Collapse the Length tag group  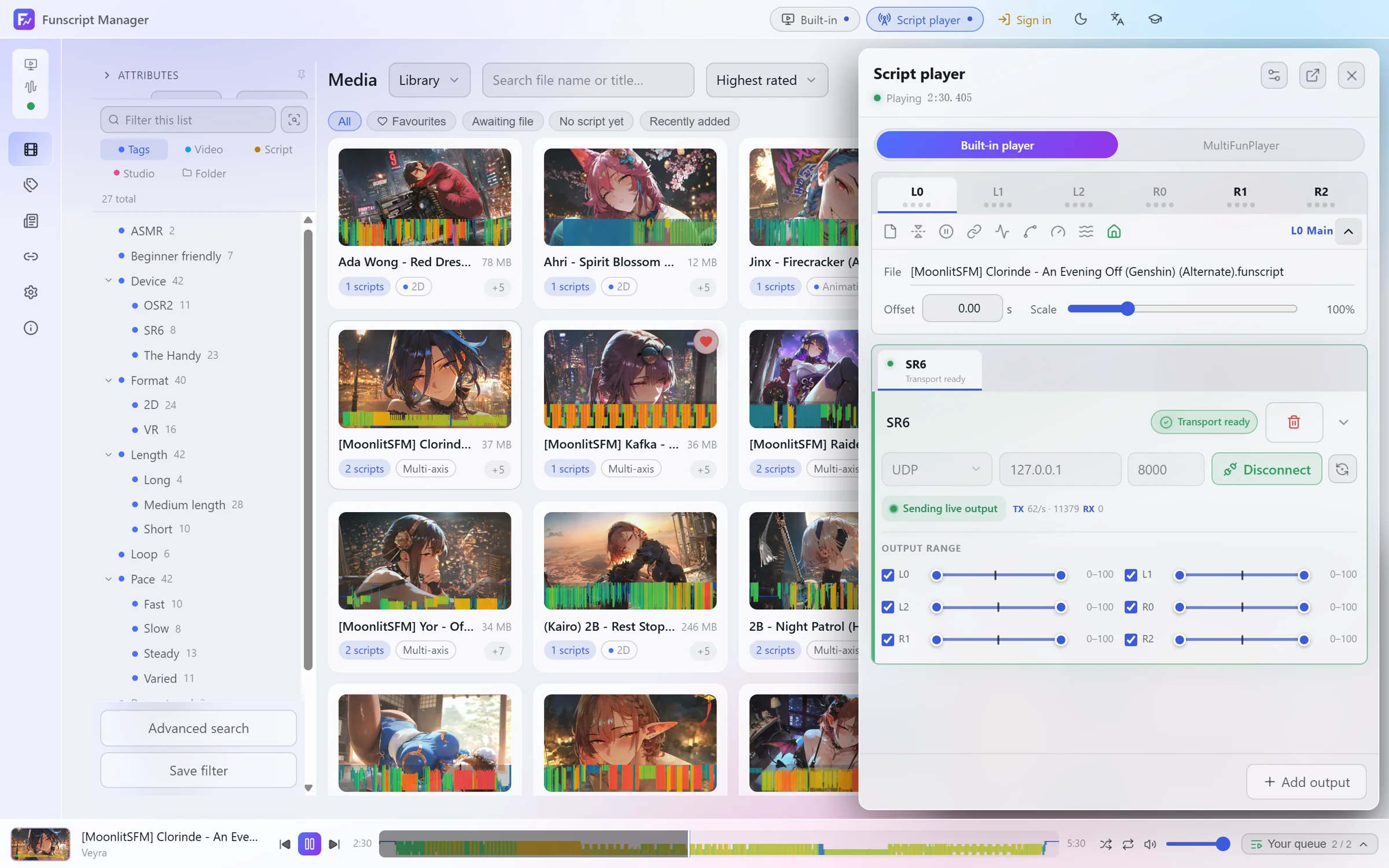click(x=108, y=455)
